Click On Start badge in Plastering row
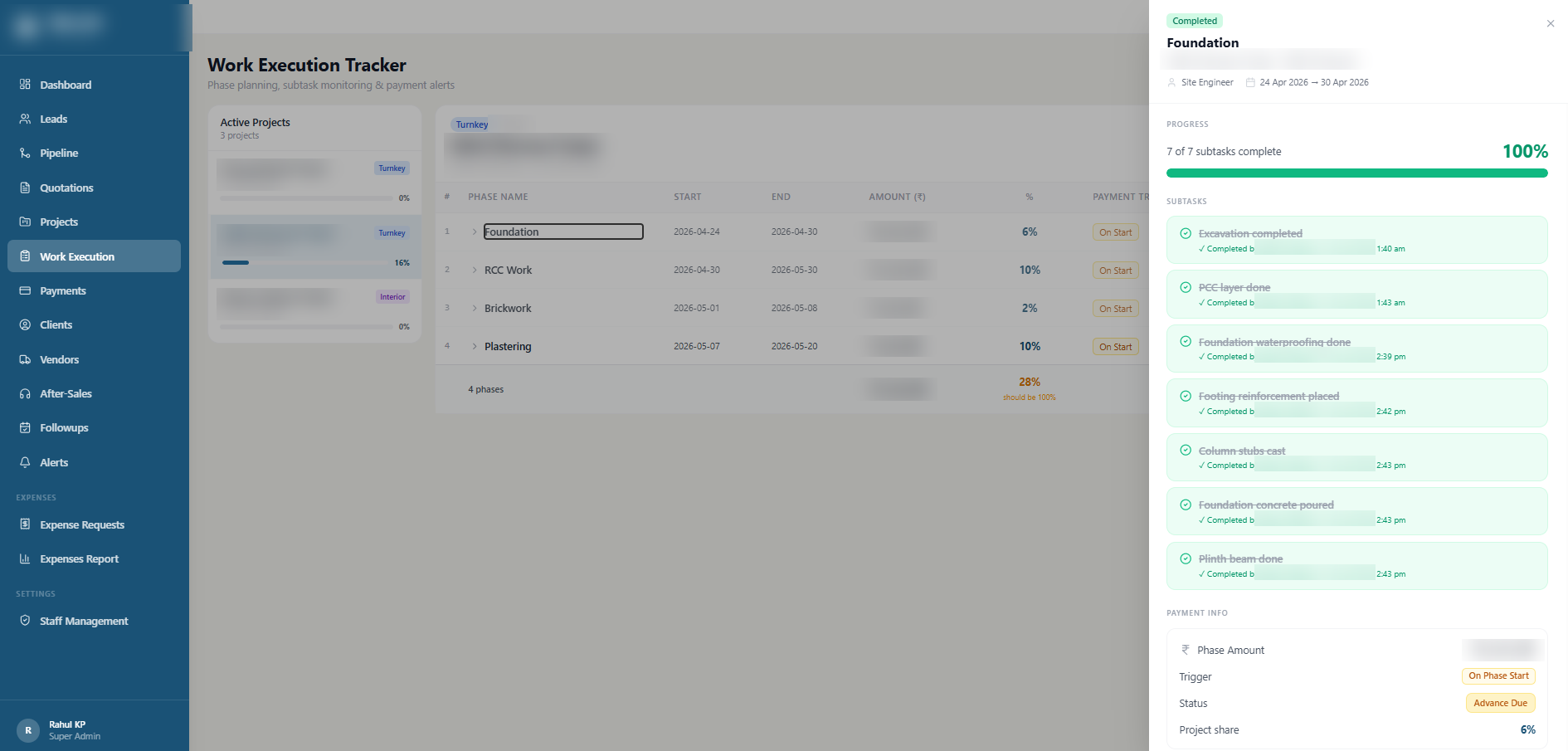 click(1115, 347)
